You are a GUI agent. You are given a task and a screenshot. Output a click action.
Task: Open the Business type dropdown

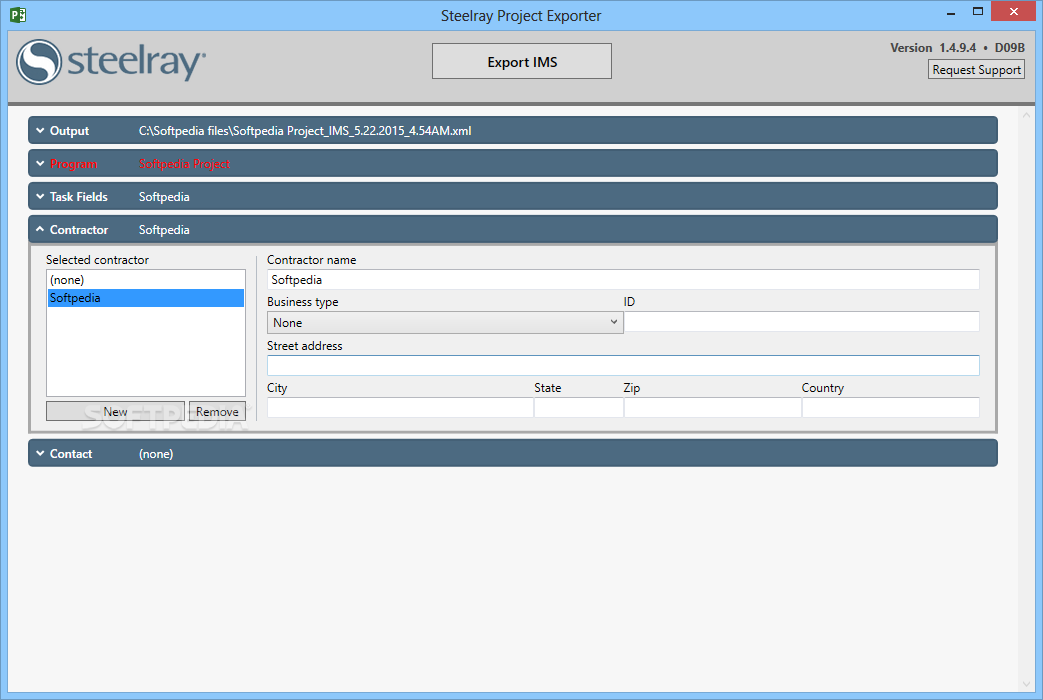[x=444, y=322]
